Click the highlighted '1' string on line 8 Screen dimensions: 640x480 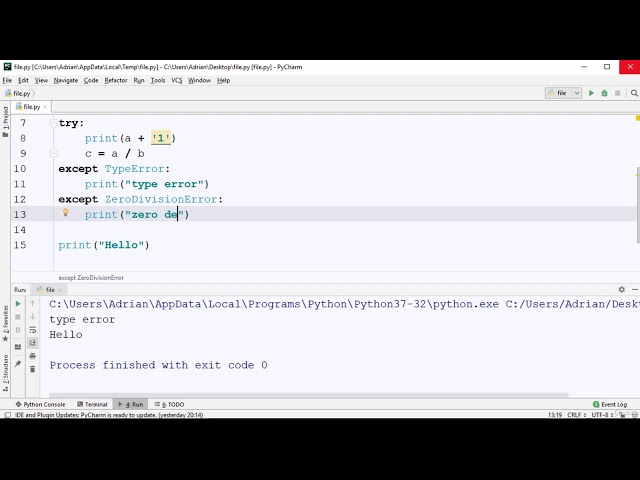pos(160,138)
